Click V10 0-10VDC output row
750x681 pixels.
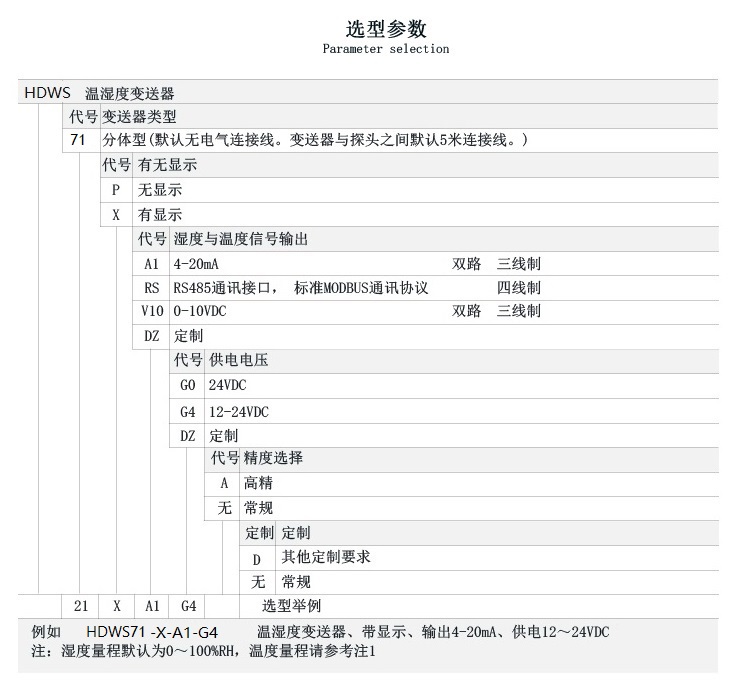point(426,311)
